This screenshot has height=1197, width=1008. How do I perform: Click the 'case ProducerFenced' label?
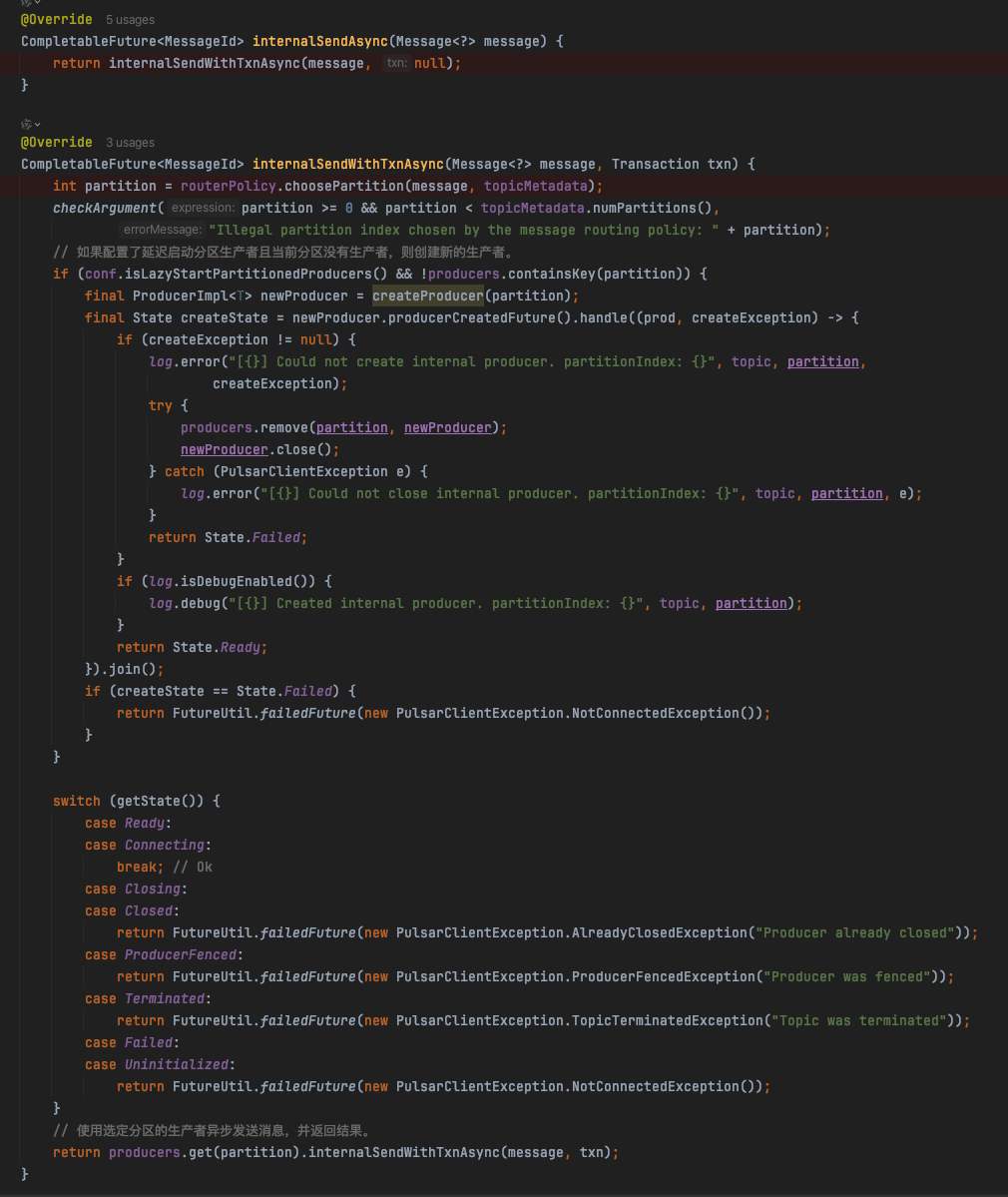(164, 955)
